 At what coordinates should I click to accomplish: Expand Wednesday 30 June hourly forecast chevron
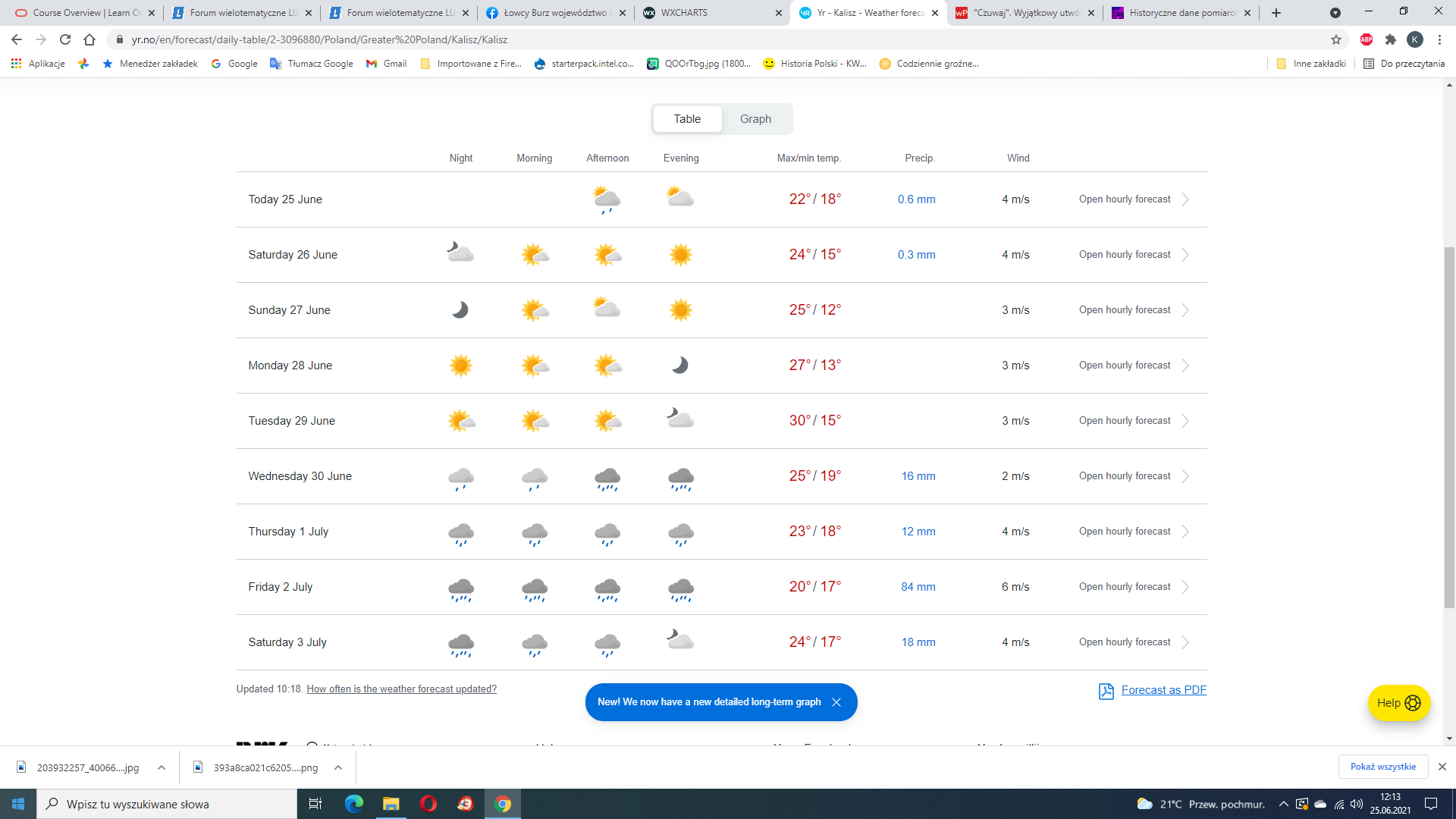[x=1185, y=476]
